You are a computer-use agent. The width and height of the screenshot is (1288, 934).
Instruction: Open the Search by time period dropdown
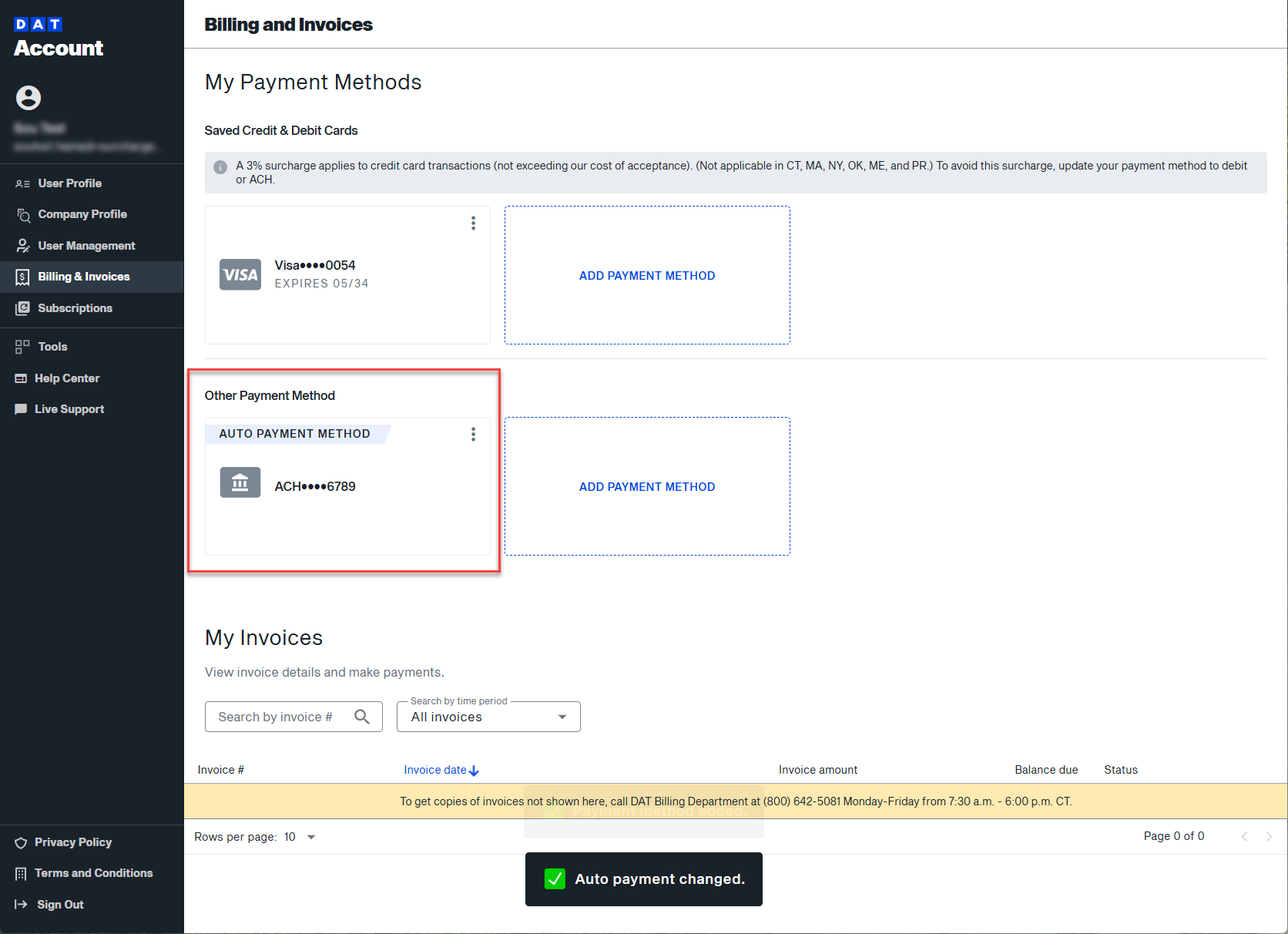488,717
